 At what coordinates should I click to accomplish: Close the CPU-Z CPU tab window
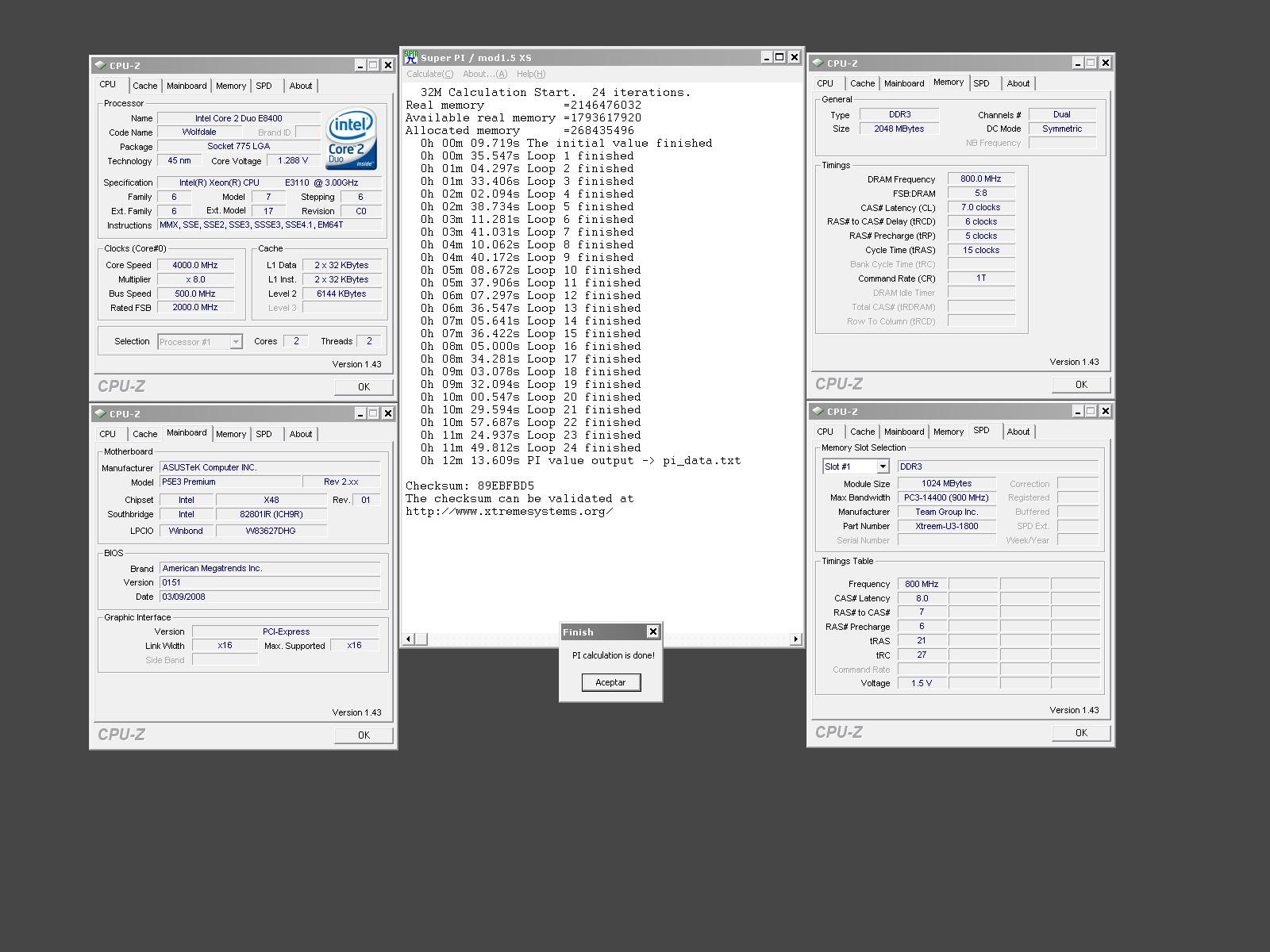pyautogui.click(x=387, y=65)
